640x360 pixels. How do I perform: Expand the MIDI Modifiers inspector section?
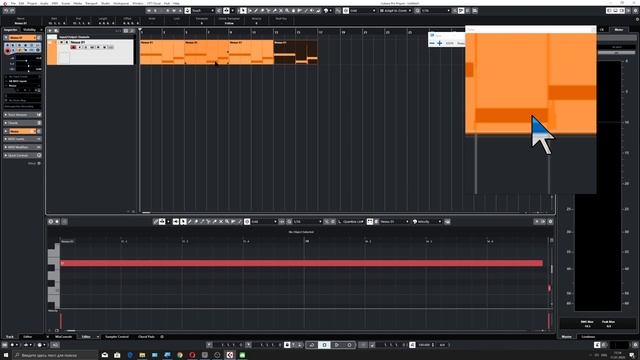[x=22, y=147]
